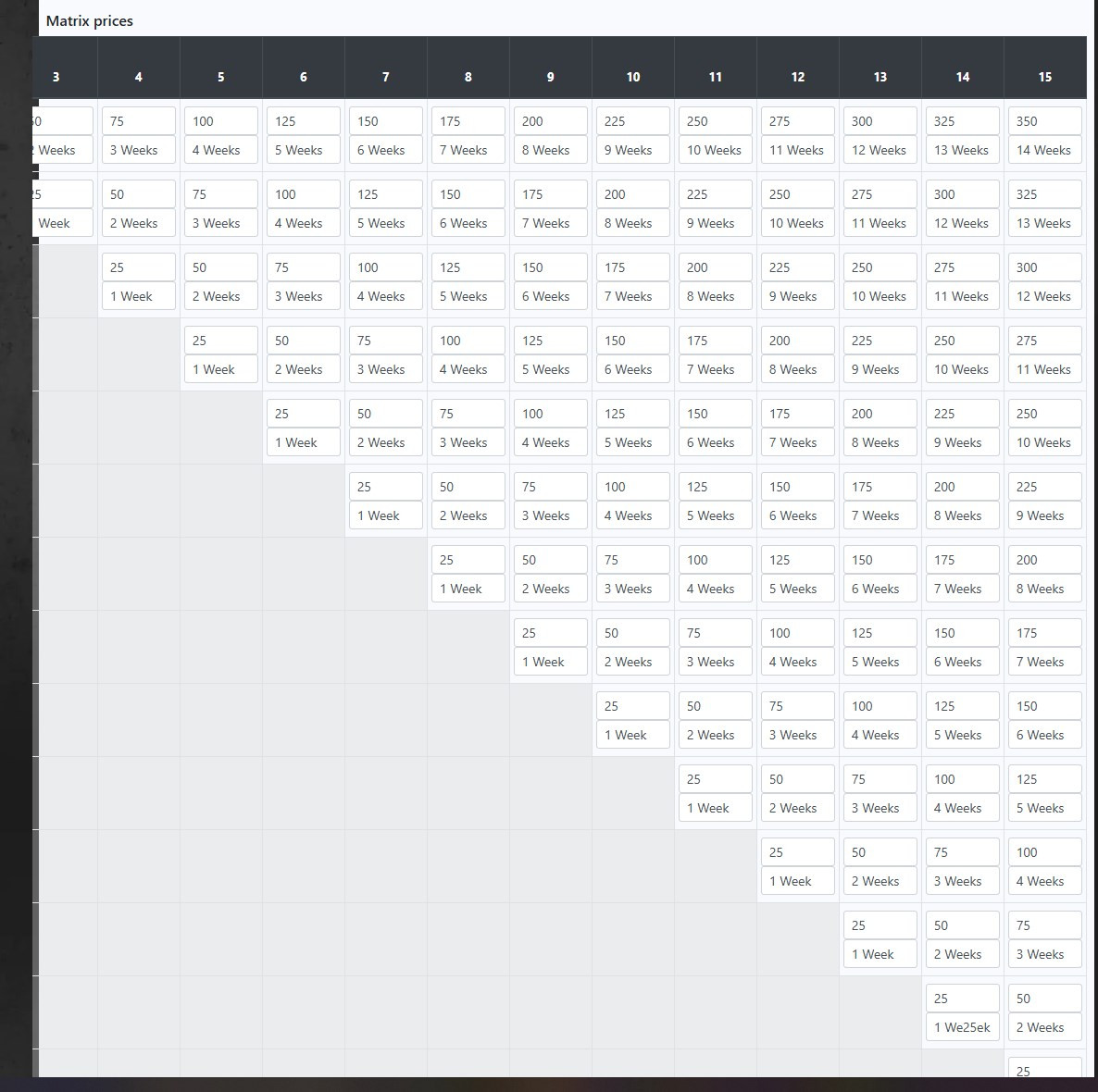The height and width of the screenshot is (1092, 1098).
Task: Select the 3 Weeks field in column 9
Action: 551,515
